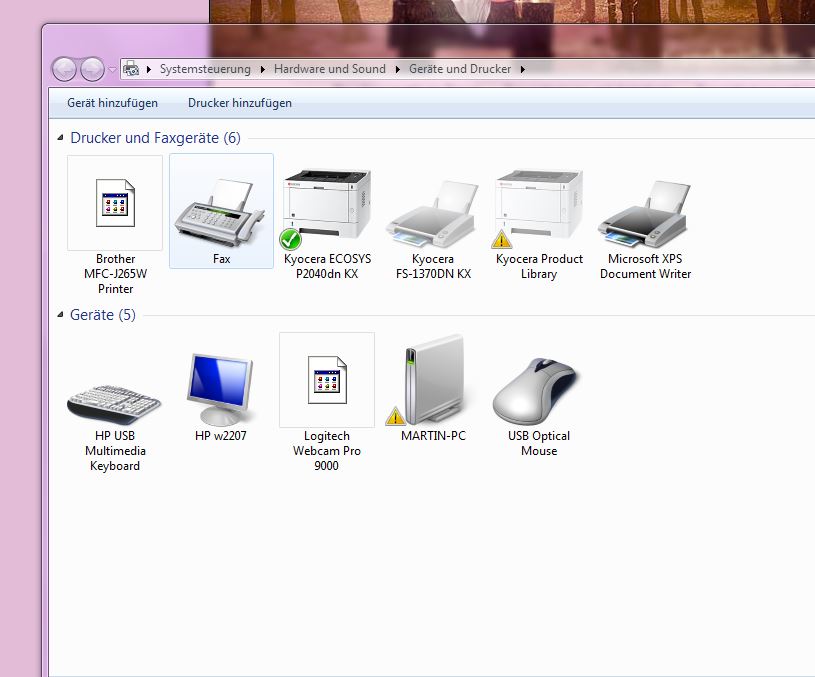Click the Drucker und Faxgeräte (6) heading
This screenshot has width=815, height=677.
pyautogui.click(x=155, y=138)
